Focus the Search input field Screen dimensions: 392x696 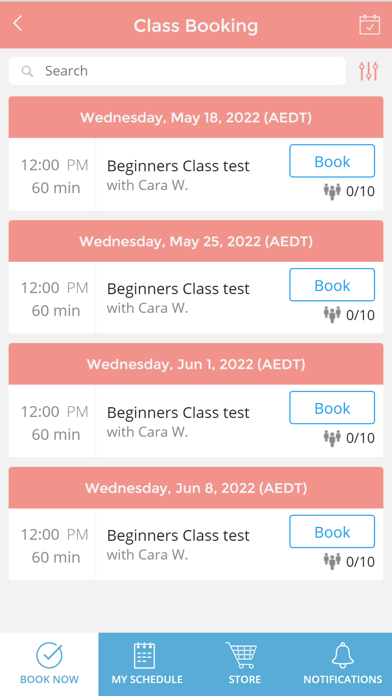tap(177, 71)
